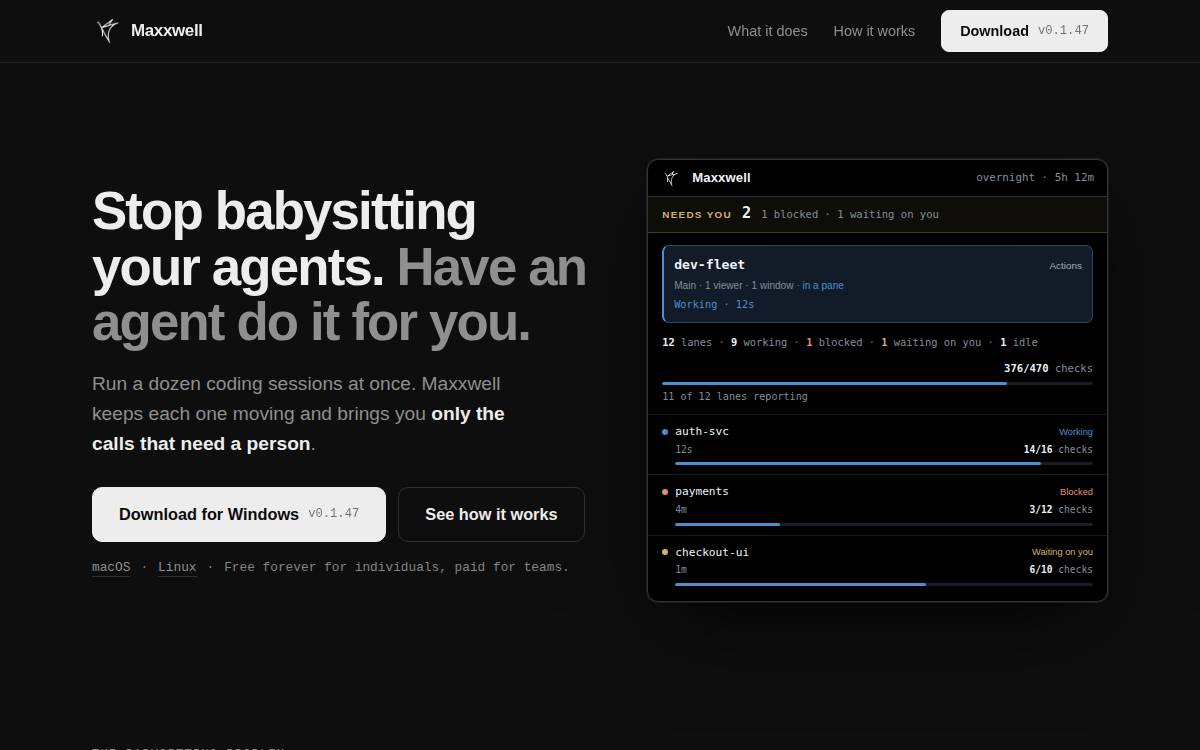Click the 14/16 checks value for auth-svc
The image size is (1200, 750).
click(x=1058, y=449)
